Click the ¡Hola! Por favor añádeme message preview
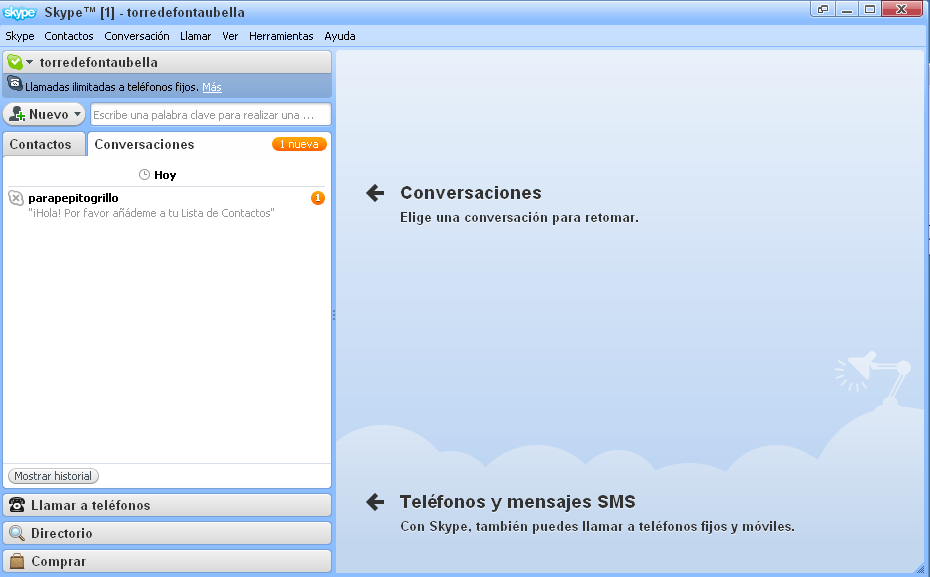The image size is (930, 577). 151,213
